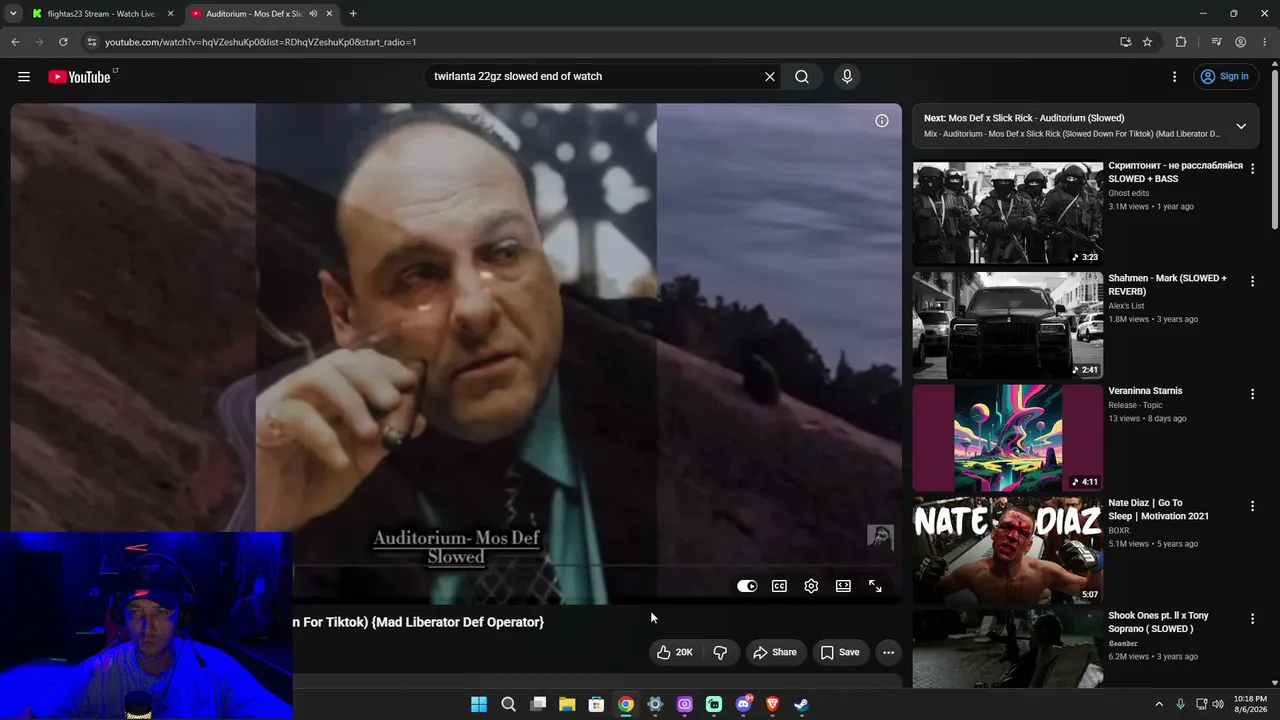Open the tab search dropdown

pos(13,14)
